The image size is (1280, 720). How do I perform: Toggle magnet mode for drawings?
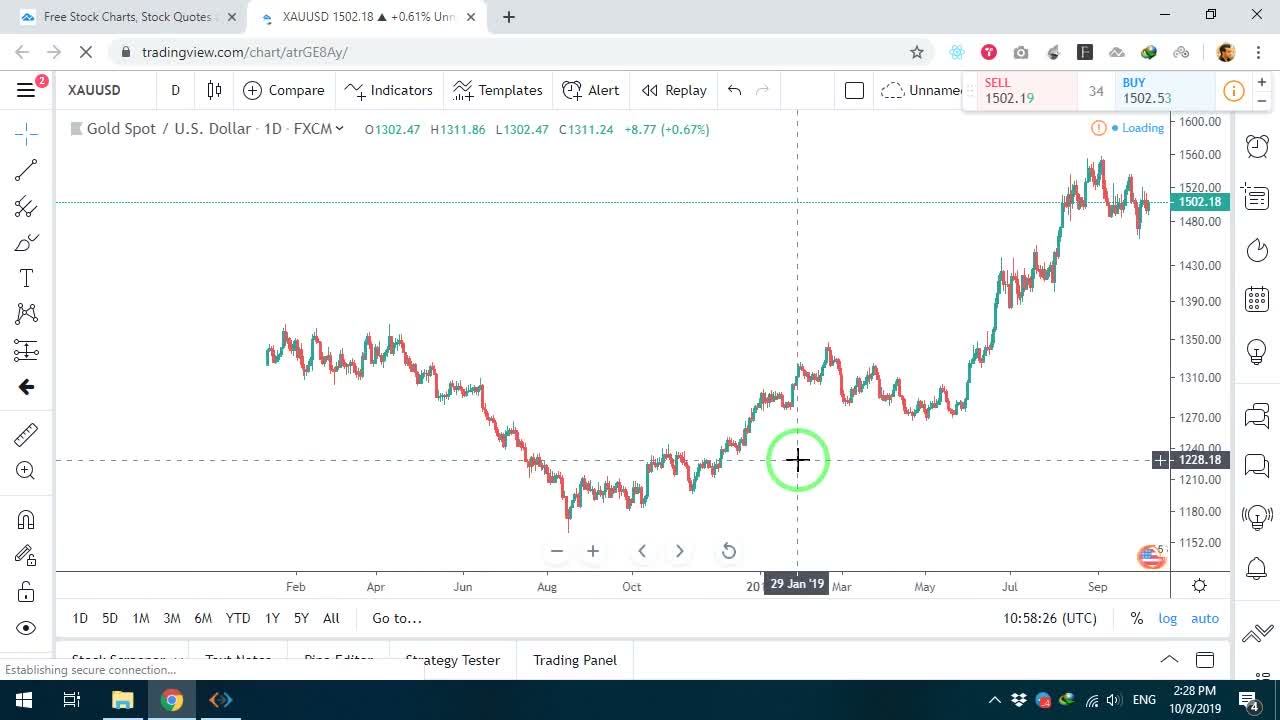click(x=26, y=519)
